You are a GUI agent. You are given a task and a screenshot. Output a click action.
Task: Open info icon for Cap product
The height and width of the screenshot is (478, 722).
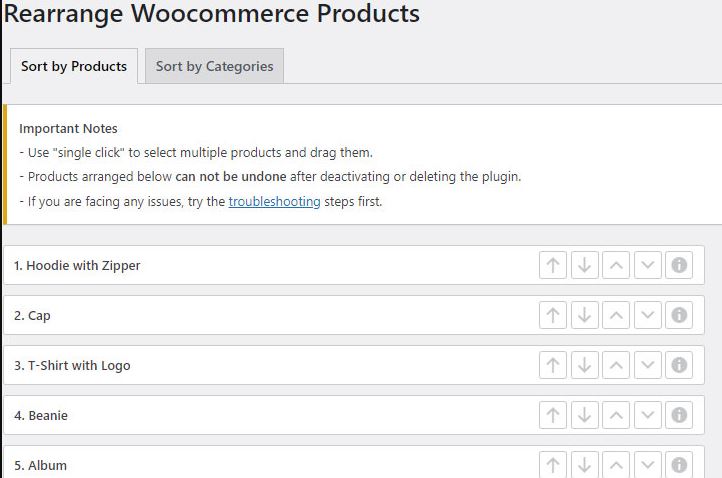point(679,315)
